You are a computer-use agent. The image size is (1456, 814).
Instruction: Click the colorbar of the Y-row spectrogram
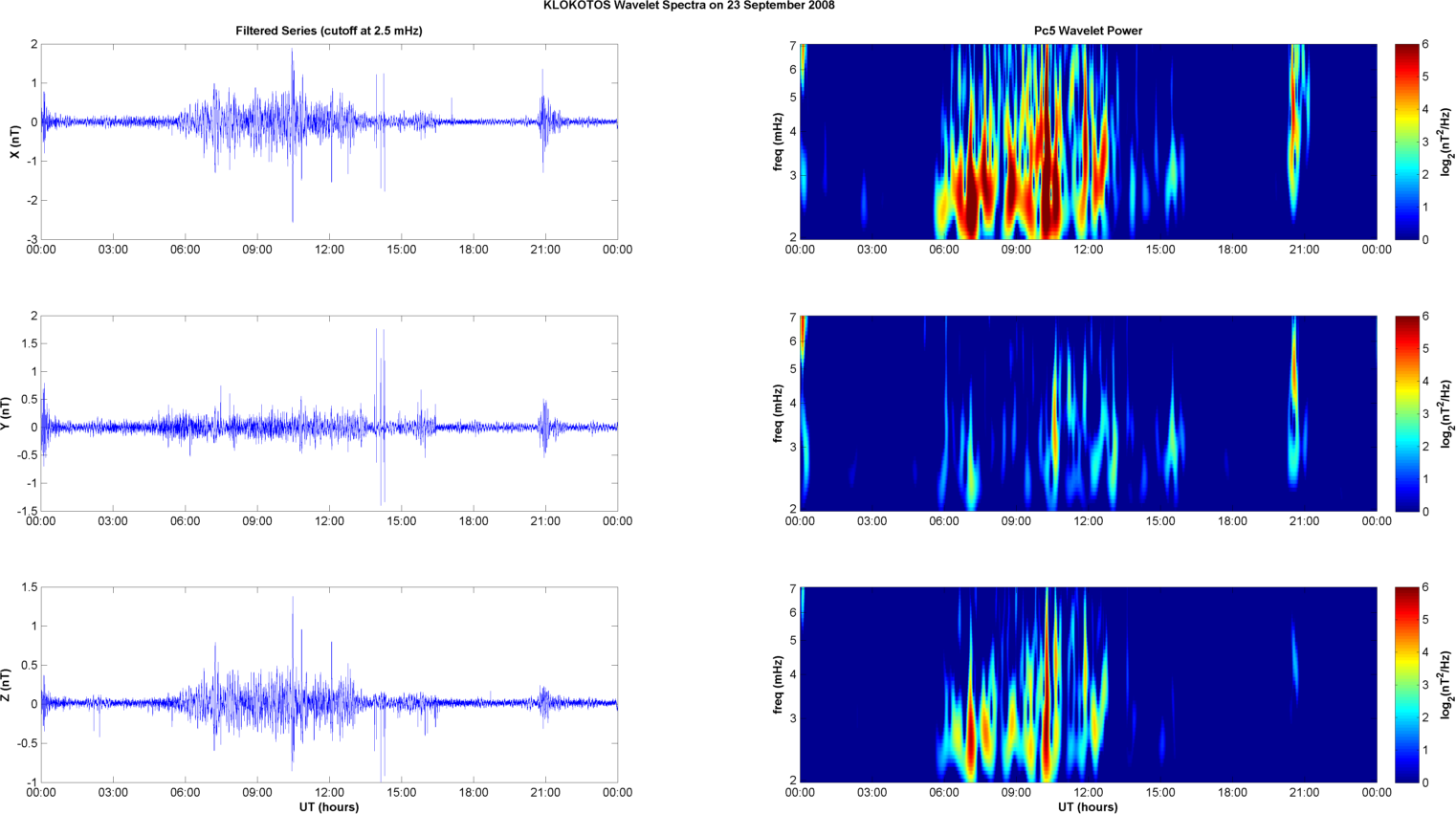pyautogui.click(x=1406, y=413)
